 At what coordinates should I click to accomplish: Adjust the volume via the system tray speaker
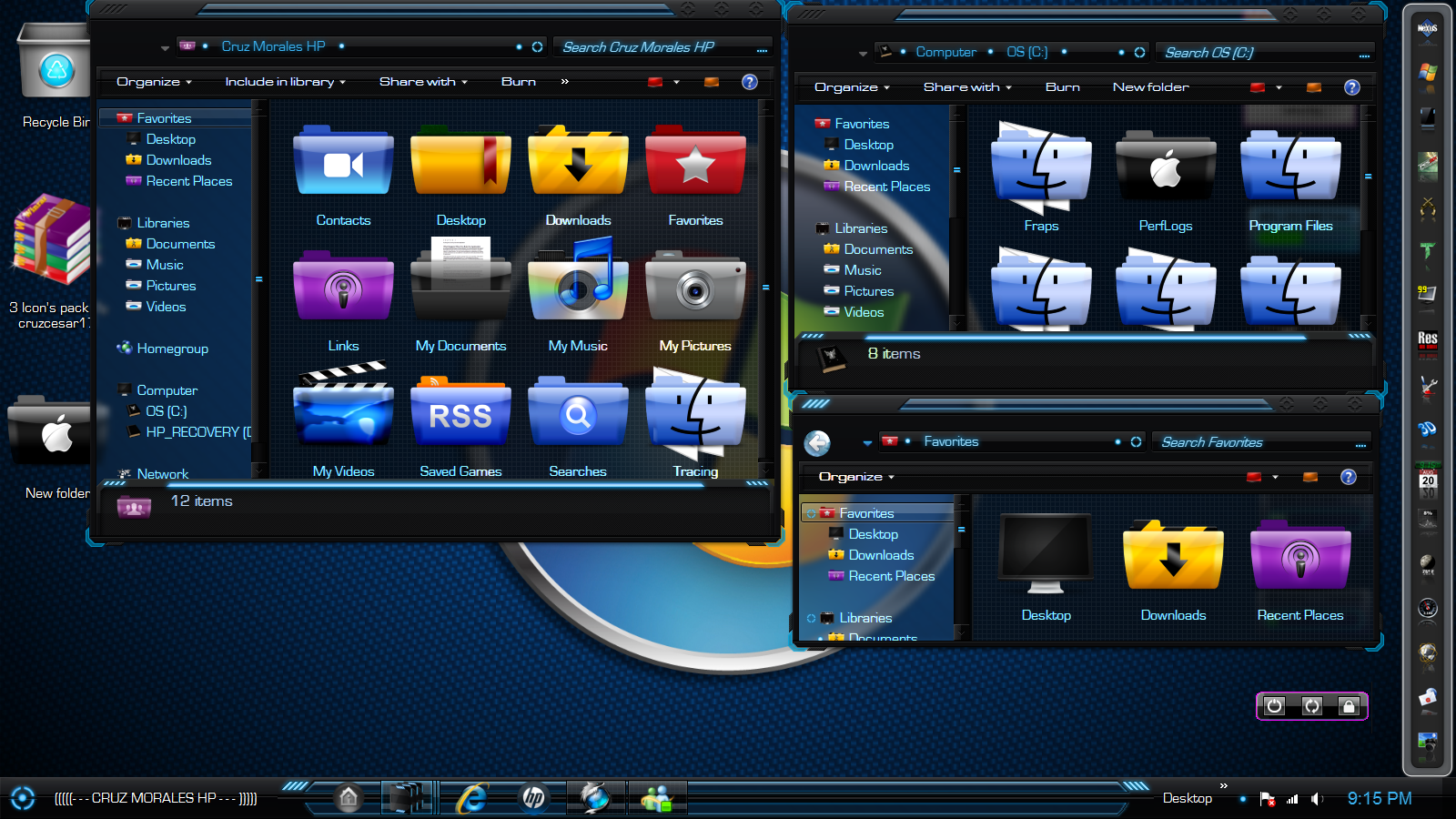point(1317,798)
